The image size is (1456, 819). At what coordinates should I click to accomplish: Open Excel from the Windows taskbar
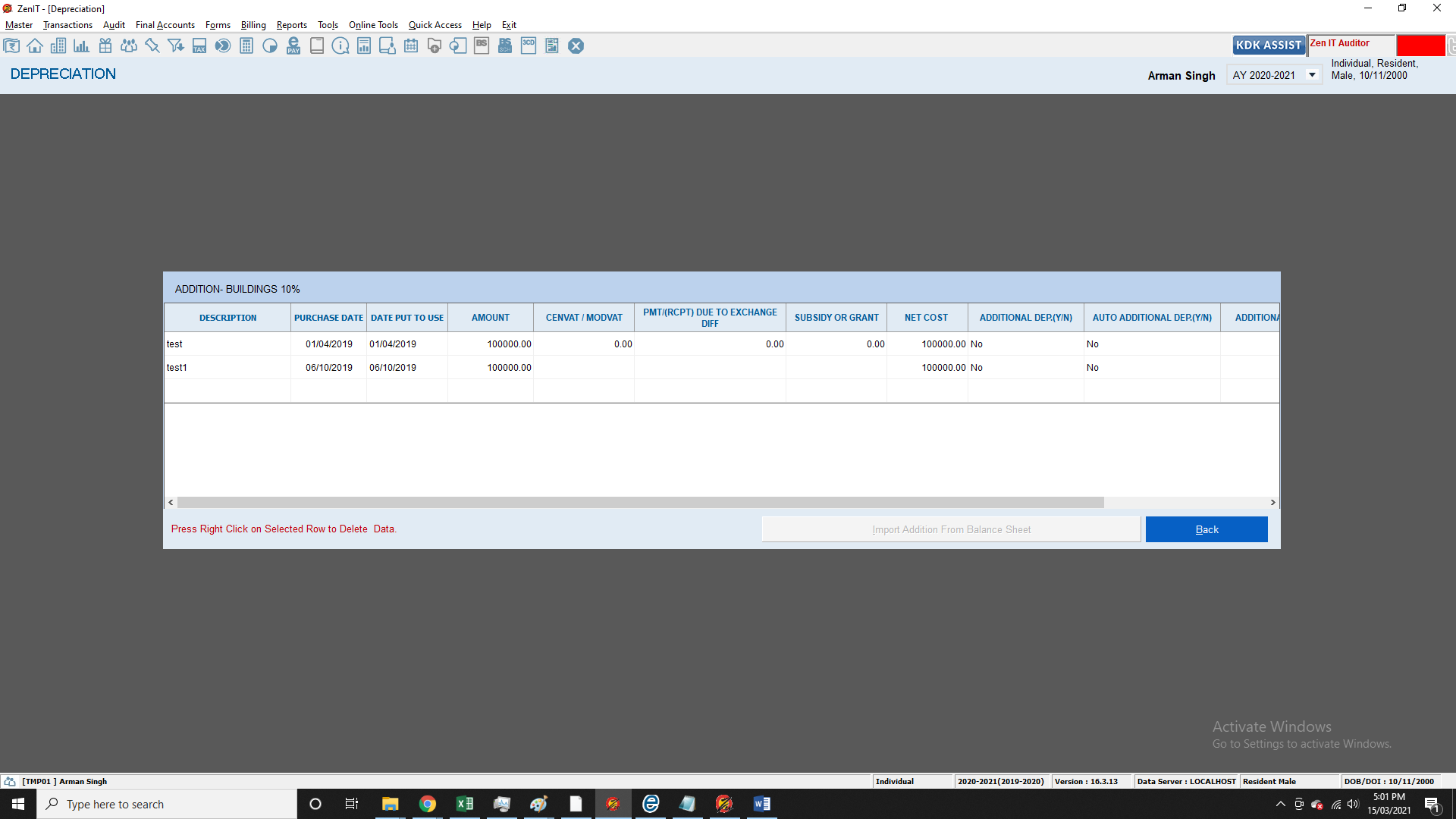[464, 804]
